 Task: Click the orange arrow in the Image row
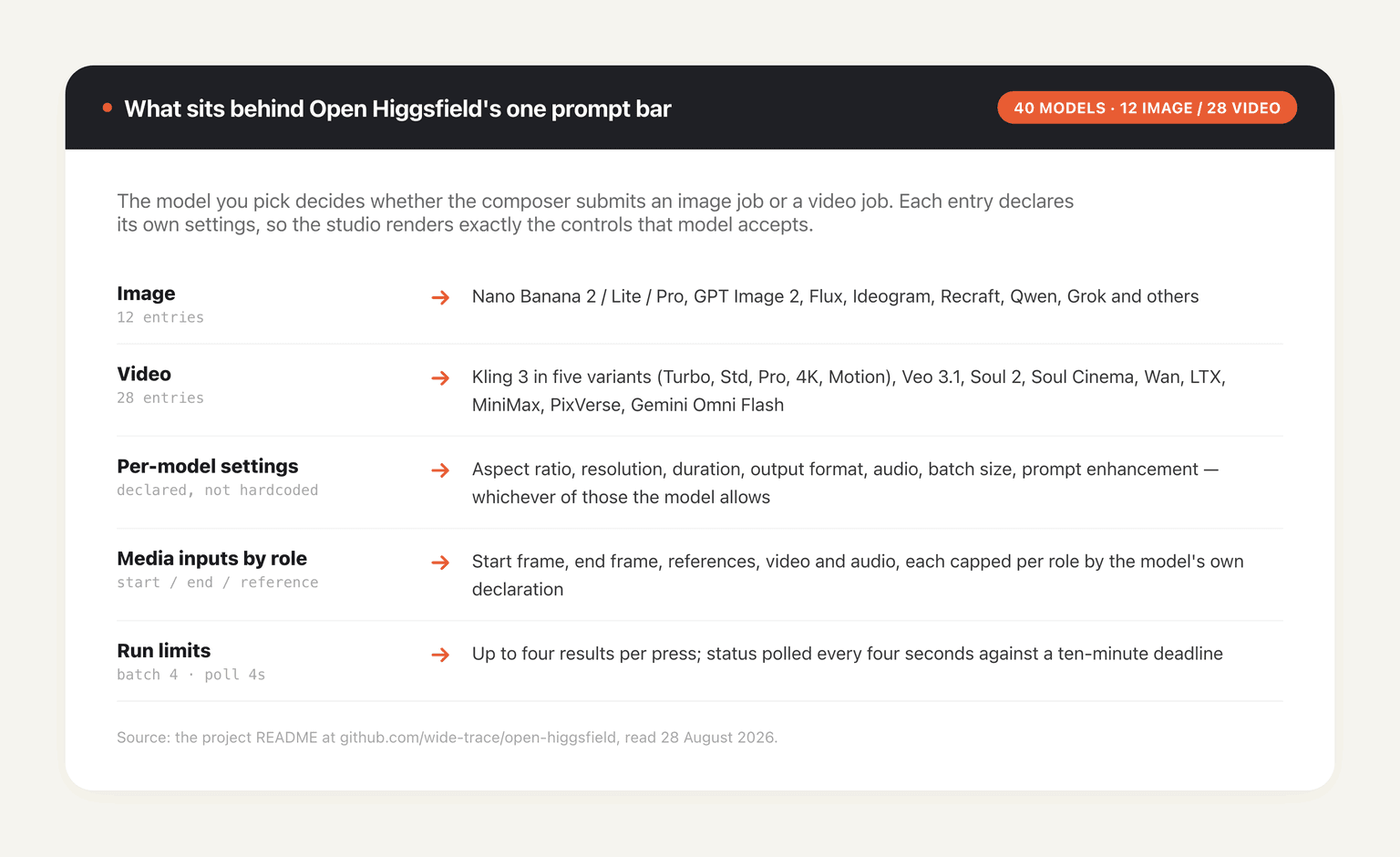[x=440, y=297]
